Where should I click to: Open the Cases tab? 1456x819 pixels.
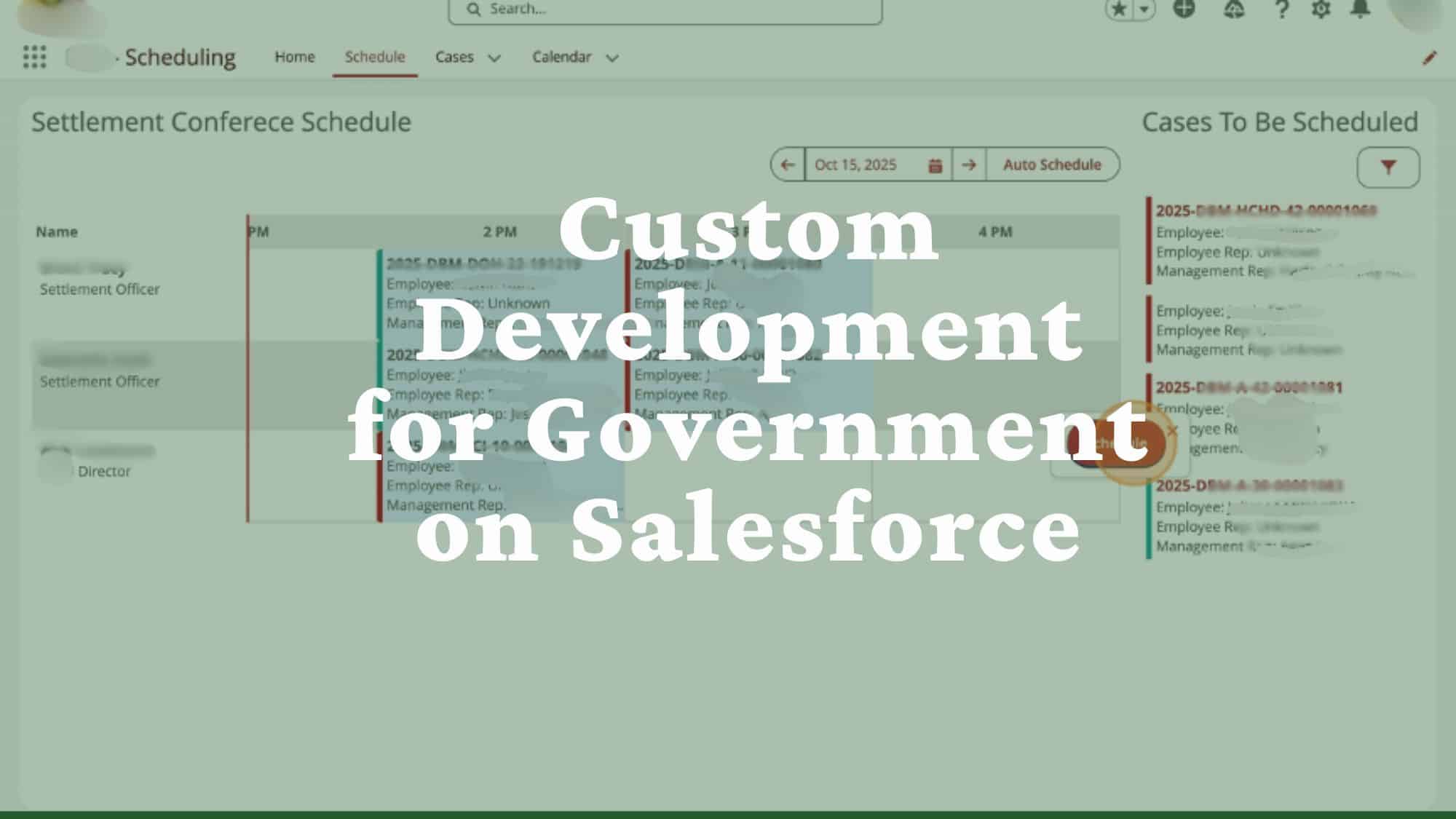(454, 57)
